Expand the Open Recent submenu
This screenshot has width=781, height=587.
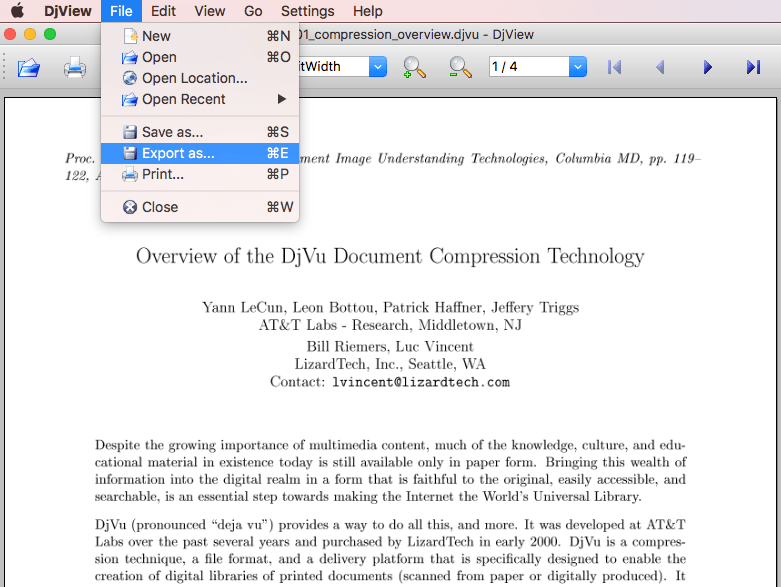click(200, 99)
